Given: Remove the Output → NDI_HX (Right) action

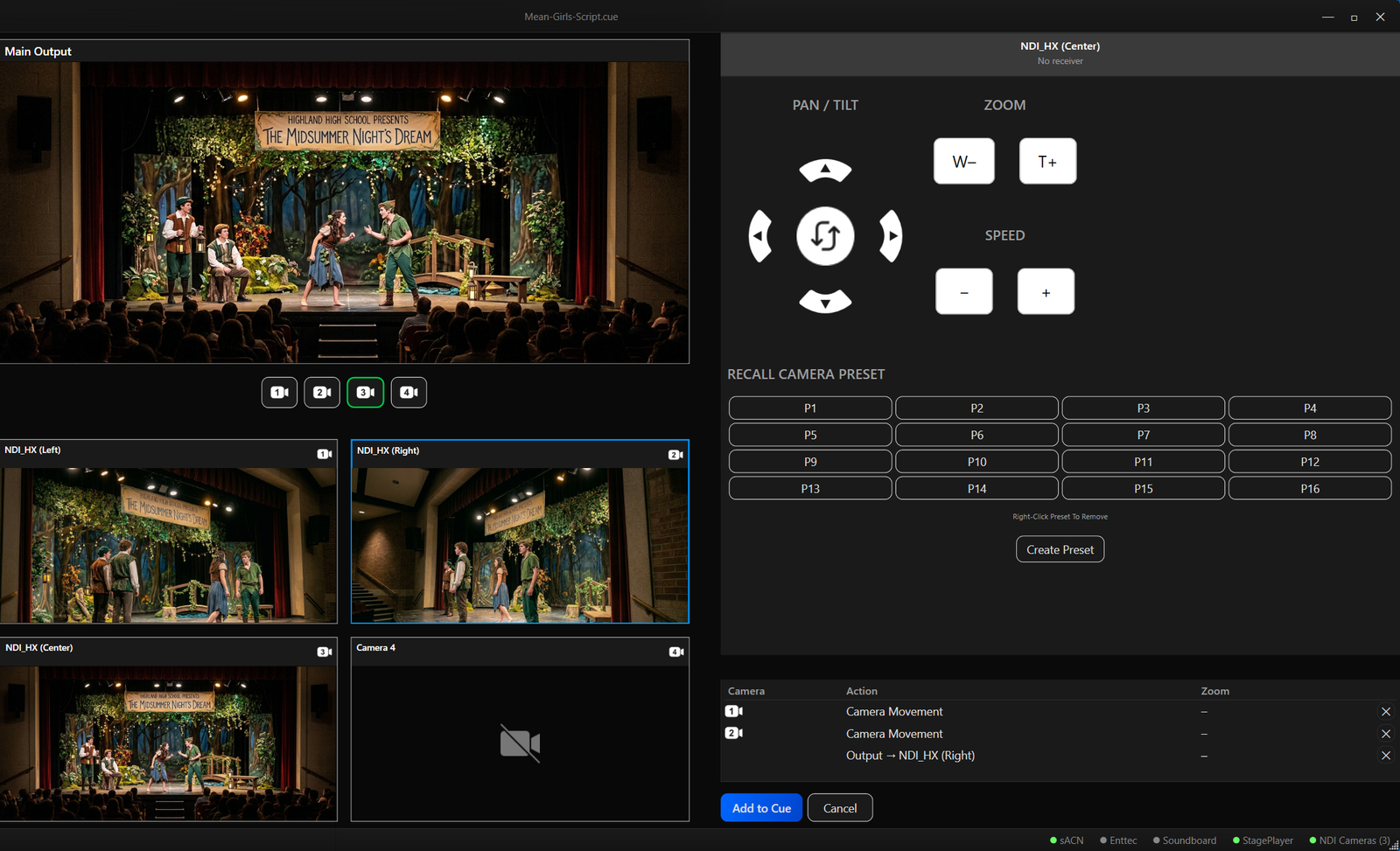Looking at the screenshot, I should (1386, 756).
